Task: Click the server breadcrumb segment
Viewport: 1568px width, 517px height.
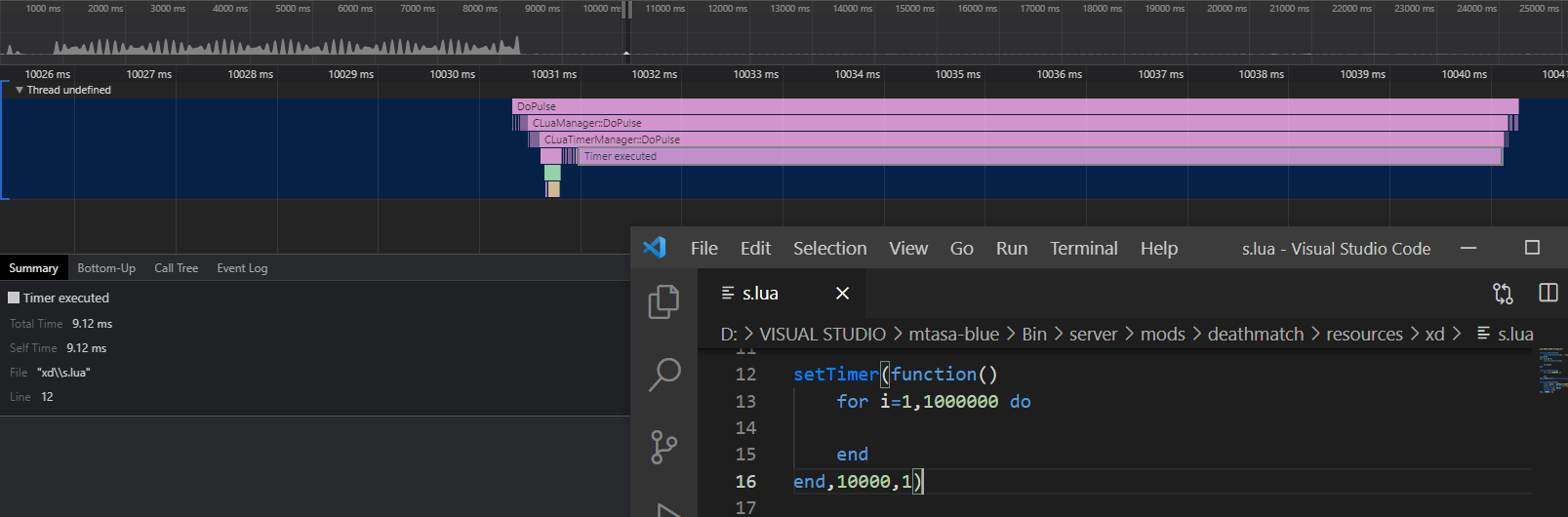Action: coord(1093,334)
